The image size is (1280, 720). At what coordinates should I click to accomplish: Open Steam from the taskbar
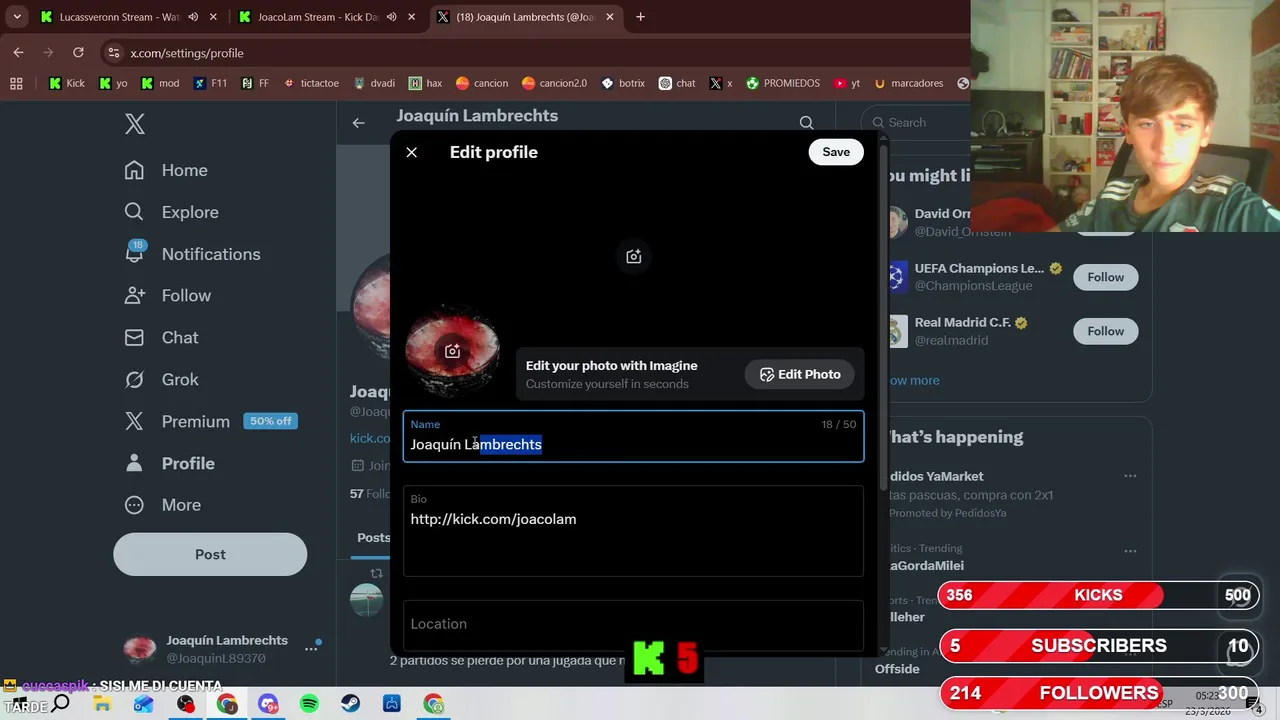pos(350,704)
